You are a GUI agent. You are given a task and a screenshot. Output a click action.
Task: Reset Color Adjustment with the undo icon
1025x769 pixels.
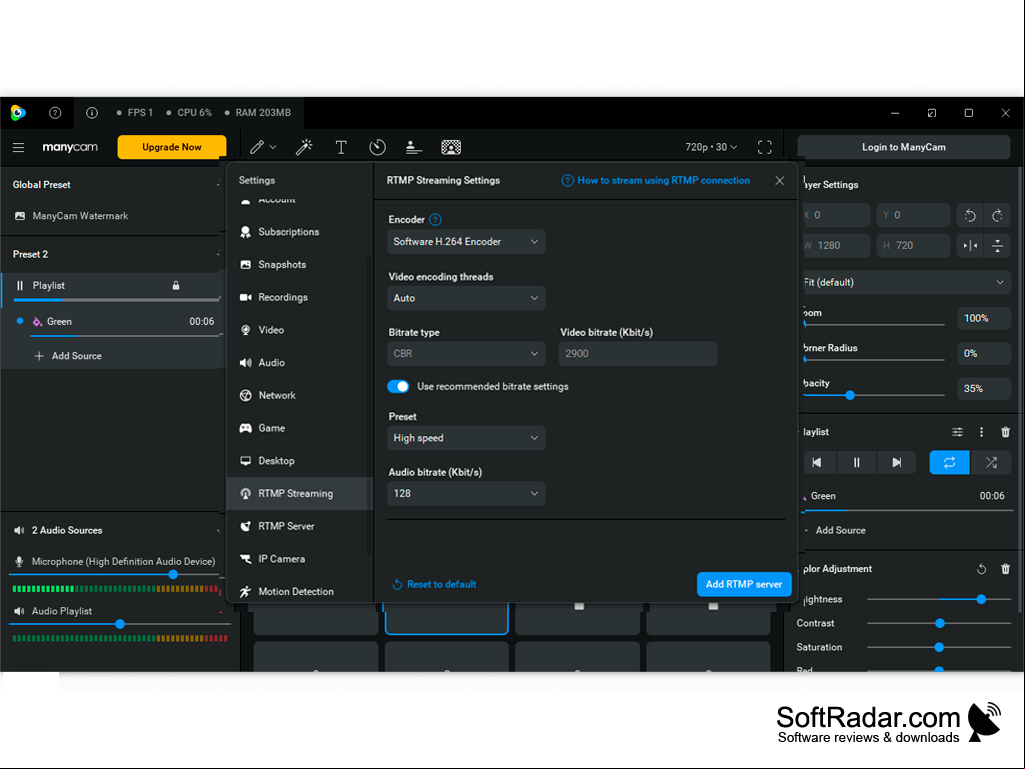point(981,569)
